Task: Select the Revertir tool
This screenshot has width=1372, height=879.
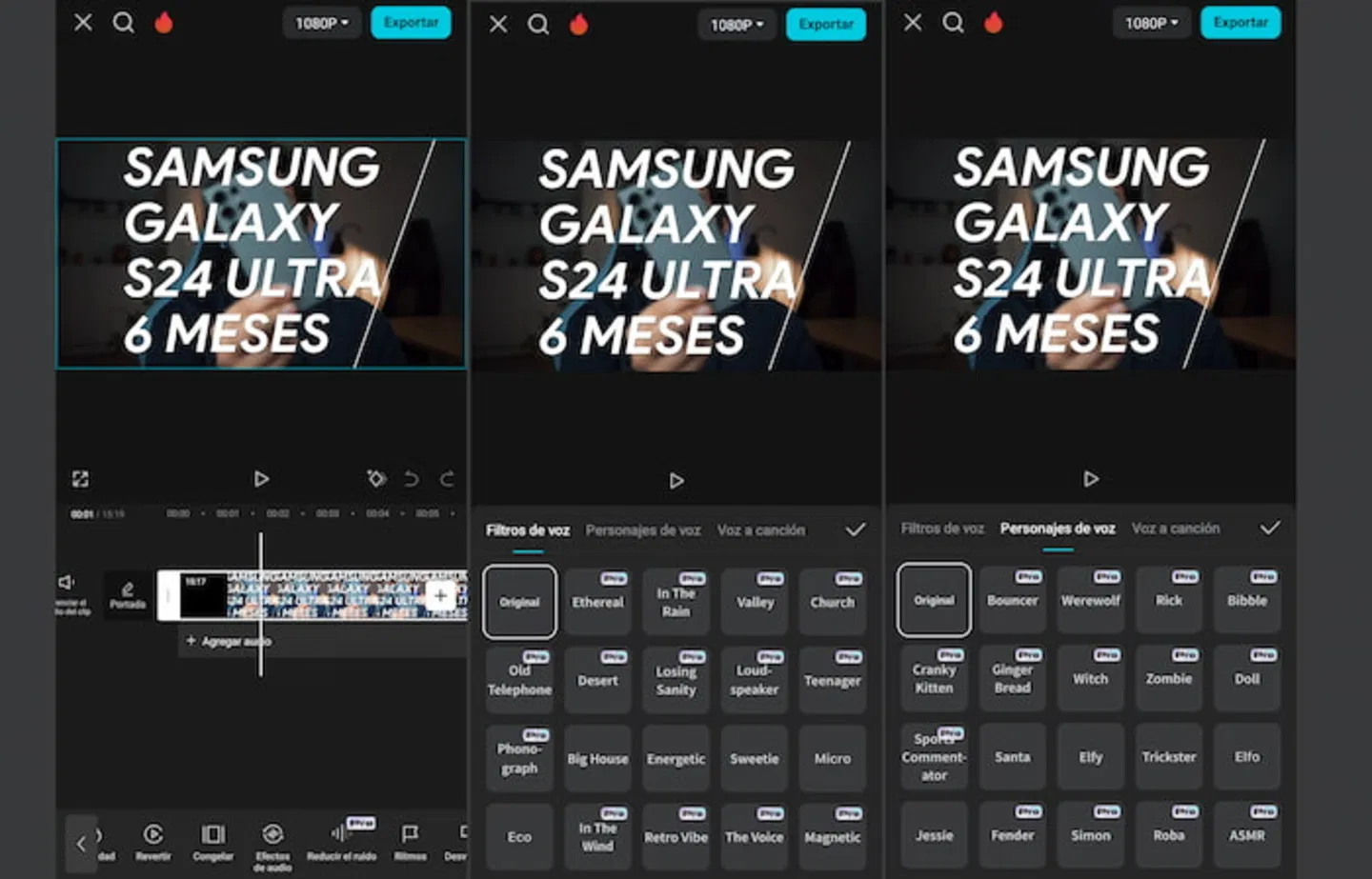Action: pyautogui.click(x=153, y=842)
